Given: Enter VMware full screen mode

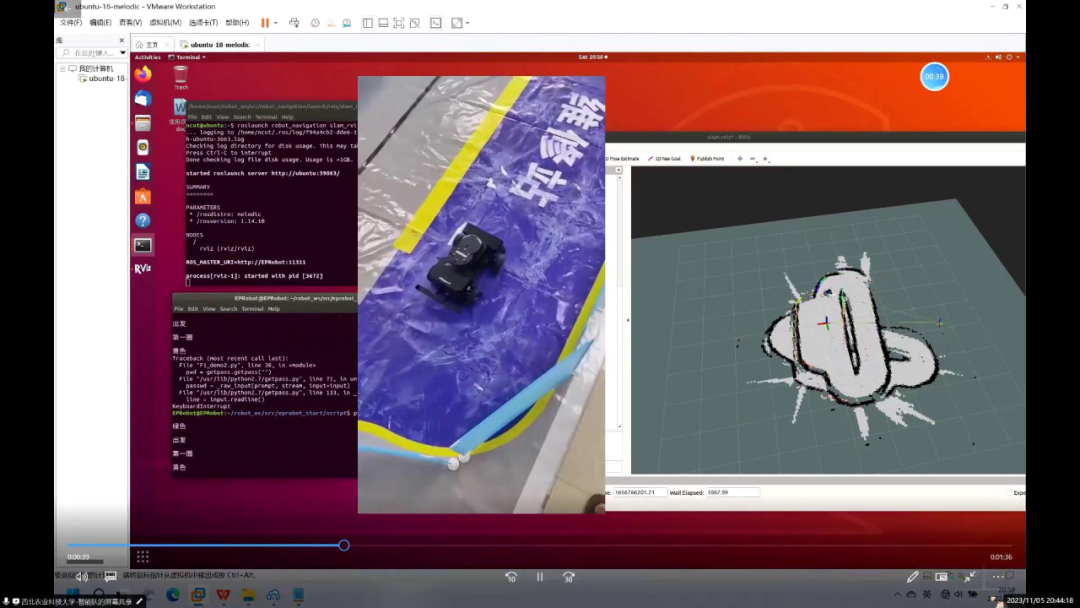Looking at the screenshot, I should point(398,22).
